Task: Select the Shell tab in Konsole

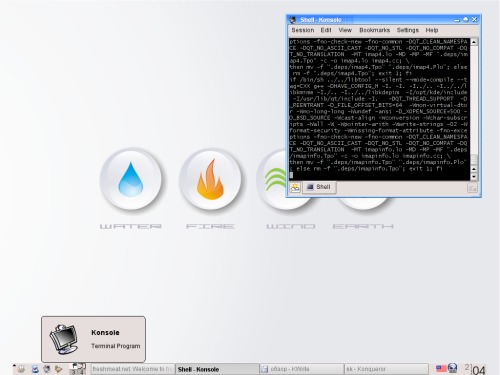Action: (x=319, y=187)
